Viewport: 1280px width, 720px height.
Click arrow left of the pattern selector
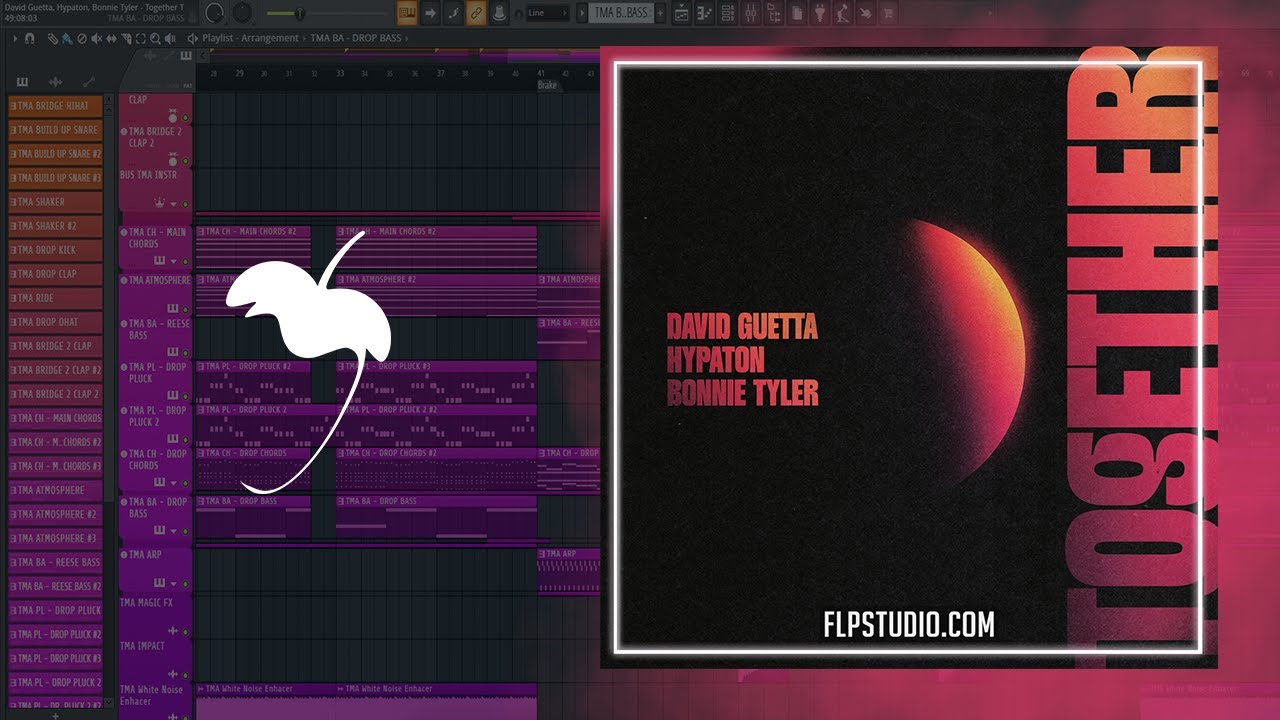click(581, 12)
